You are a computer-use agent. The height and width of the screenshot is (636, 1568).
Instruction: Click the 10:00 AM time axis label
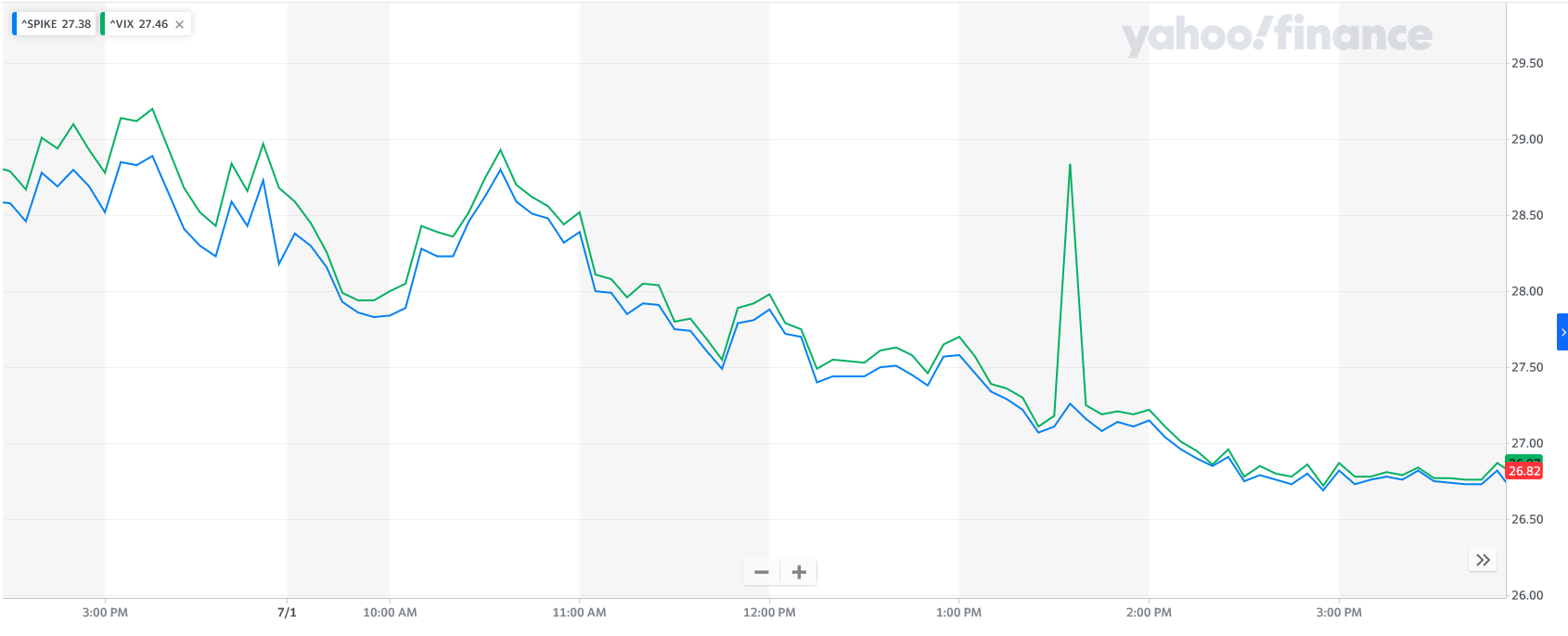pyautogui.click(x=390, y=613)
